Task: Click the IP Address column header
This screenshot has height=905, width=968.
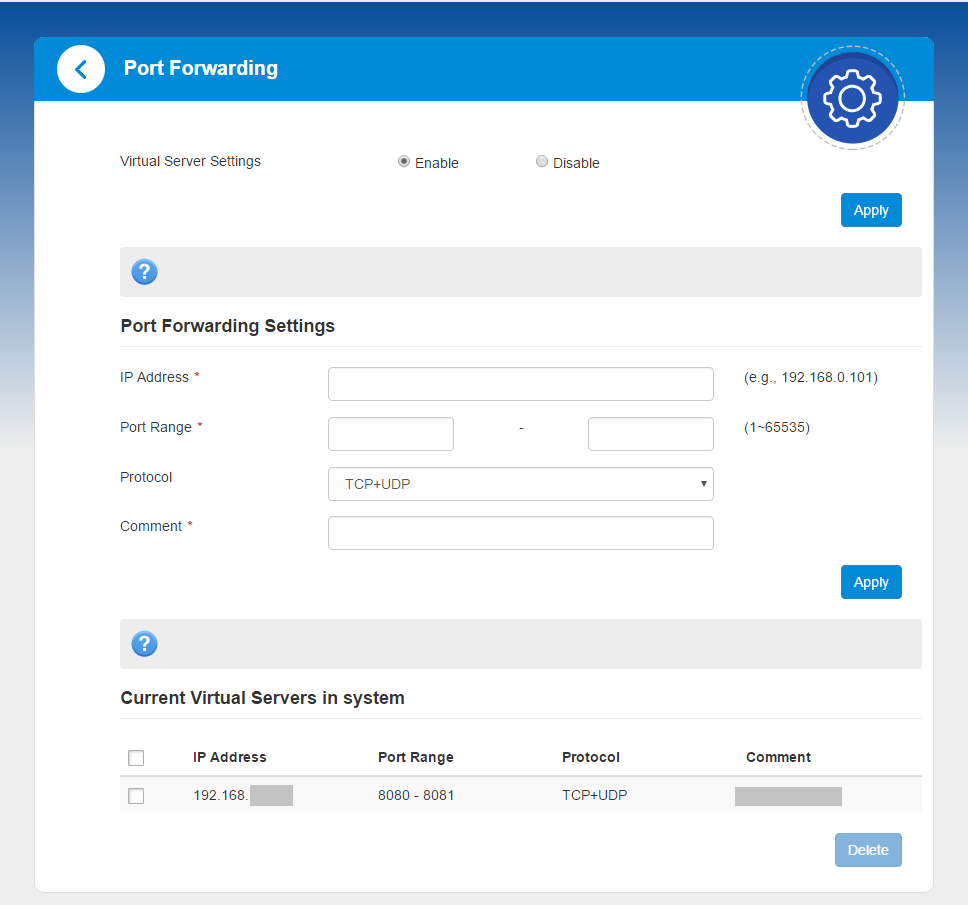Action: click(230, 757)
